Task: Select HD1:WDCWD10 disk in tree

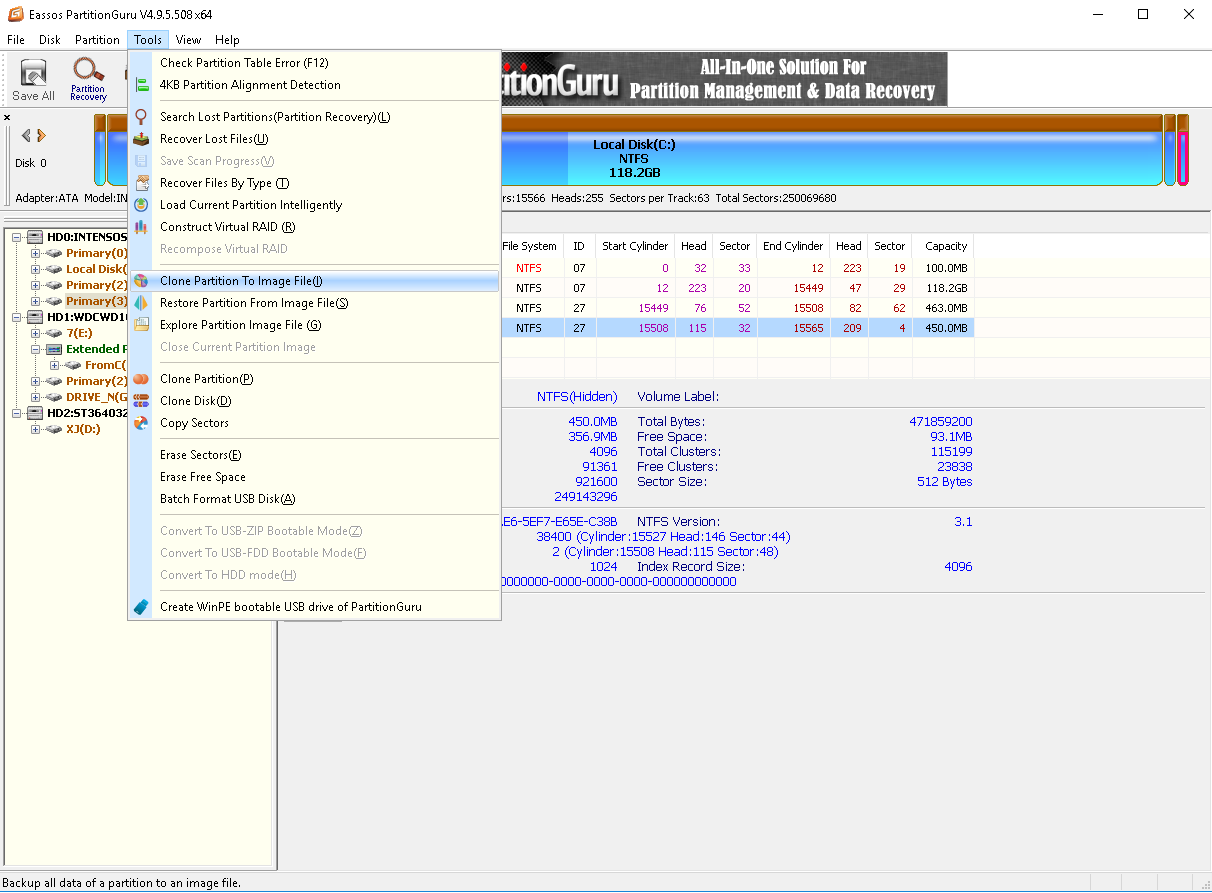Action: pos(87,317)
